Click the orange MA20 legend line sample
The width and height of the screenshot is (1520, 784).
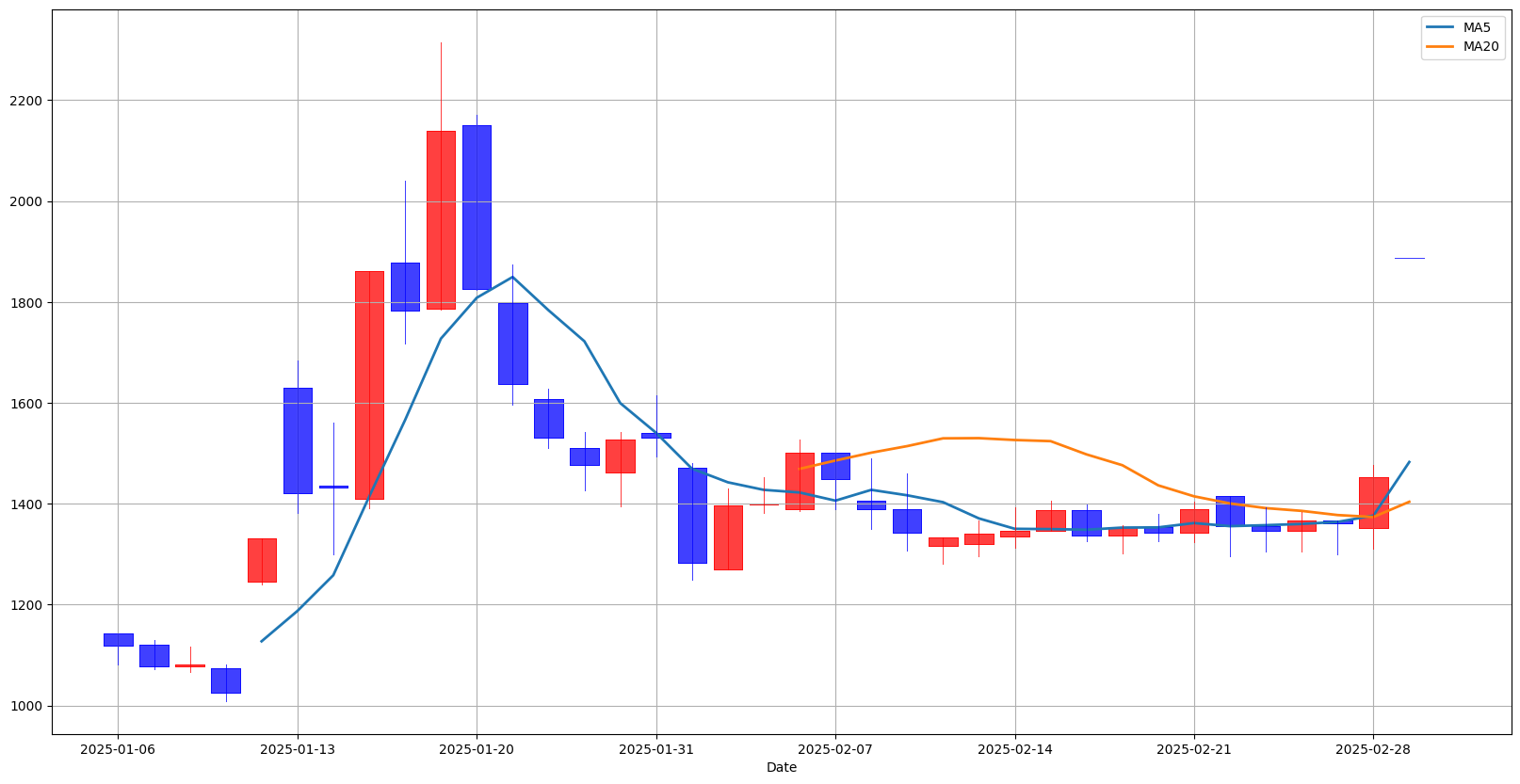(x=1441, y=46)
